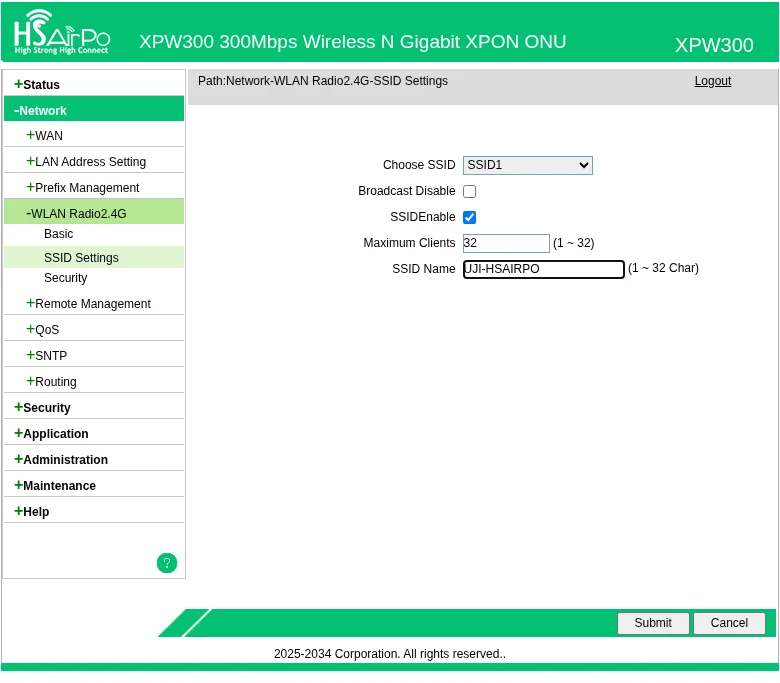Click the Logout link
Image resolution: width=780 pixels, height=683 pixels.
coord(712,81)
